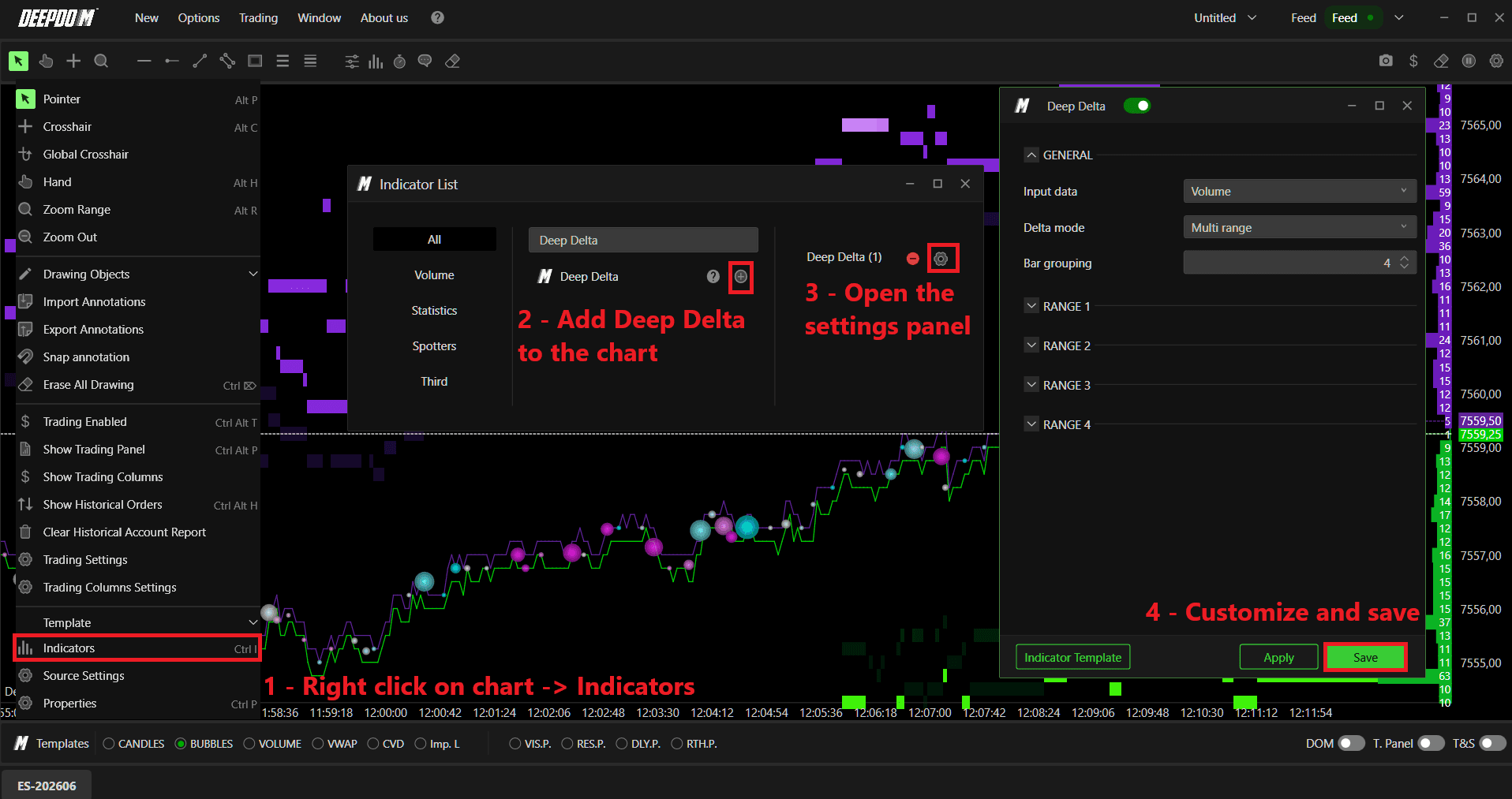Open the help question mark in menu bar
This screenshot has width=1512, height=799.
437,17
